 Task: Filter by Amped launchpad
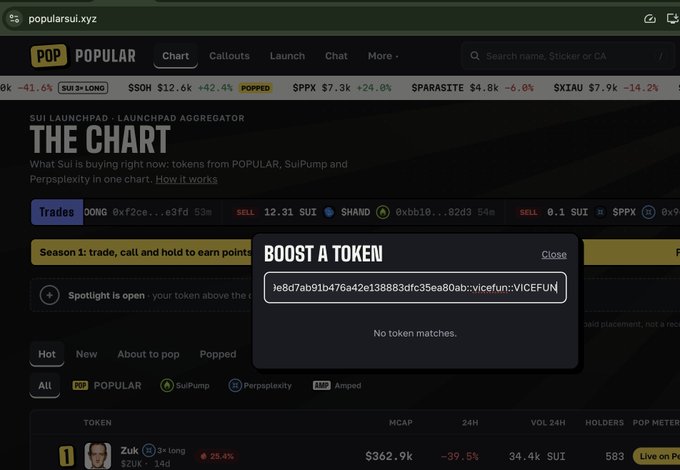(x=337, y=385)
